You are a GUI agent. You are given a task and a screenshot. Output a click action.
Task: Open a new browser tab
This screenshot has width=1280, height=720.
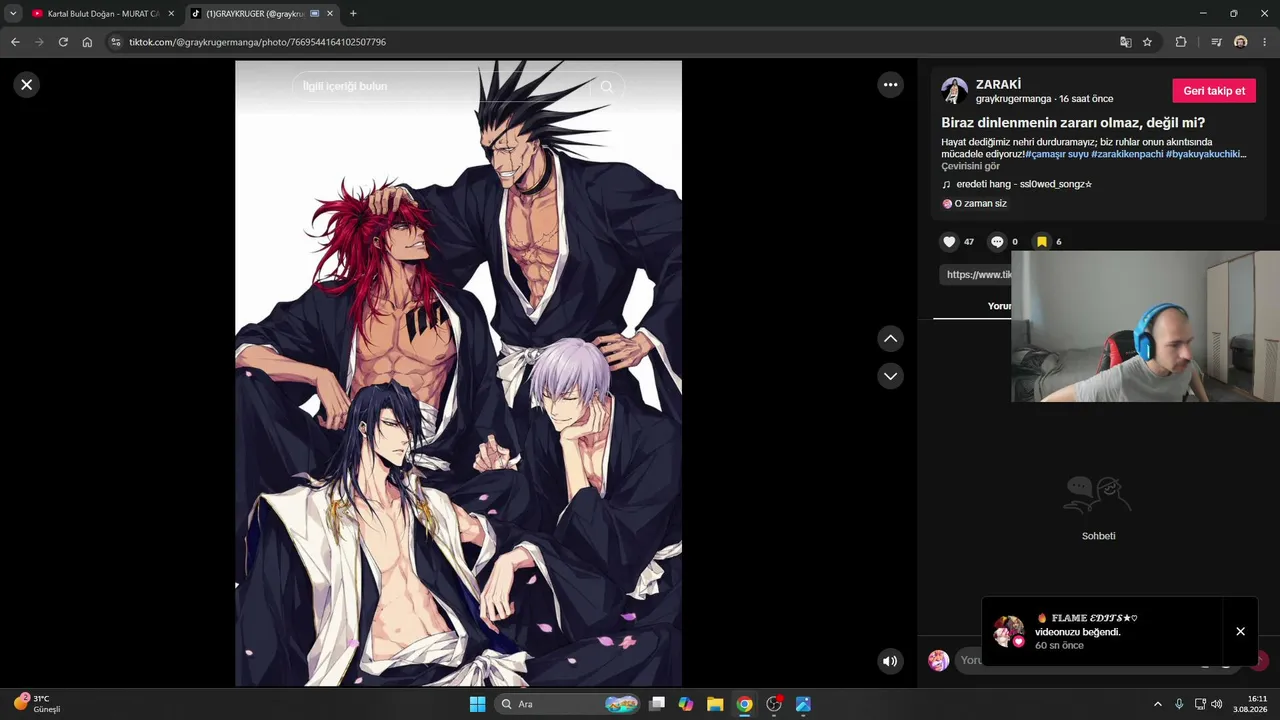[x=353, y=14]
